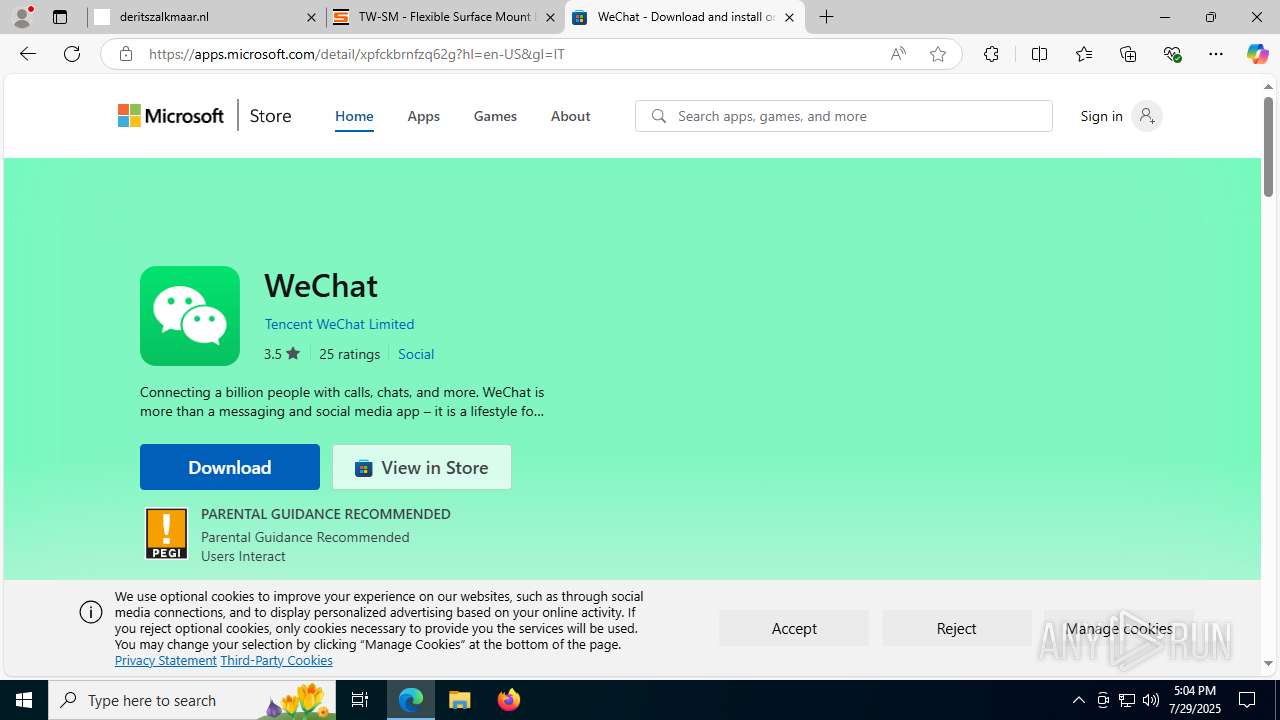This screenshot has height=720, width=1280.
Task: Open Task View on the taskbar
Action: tap(360, 700)
